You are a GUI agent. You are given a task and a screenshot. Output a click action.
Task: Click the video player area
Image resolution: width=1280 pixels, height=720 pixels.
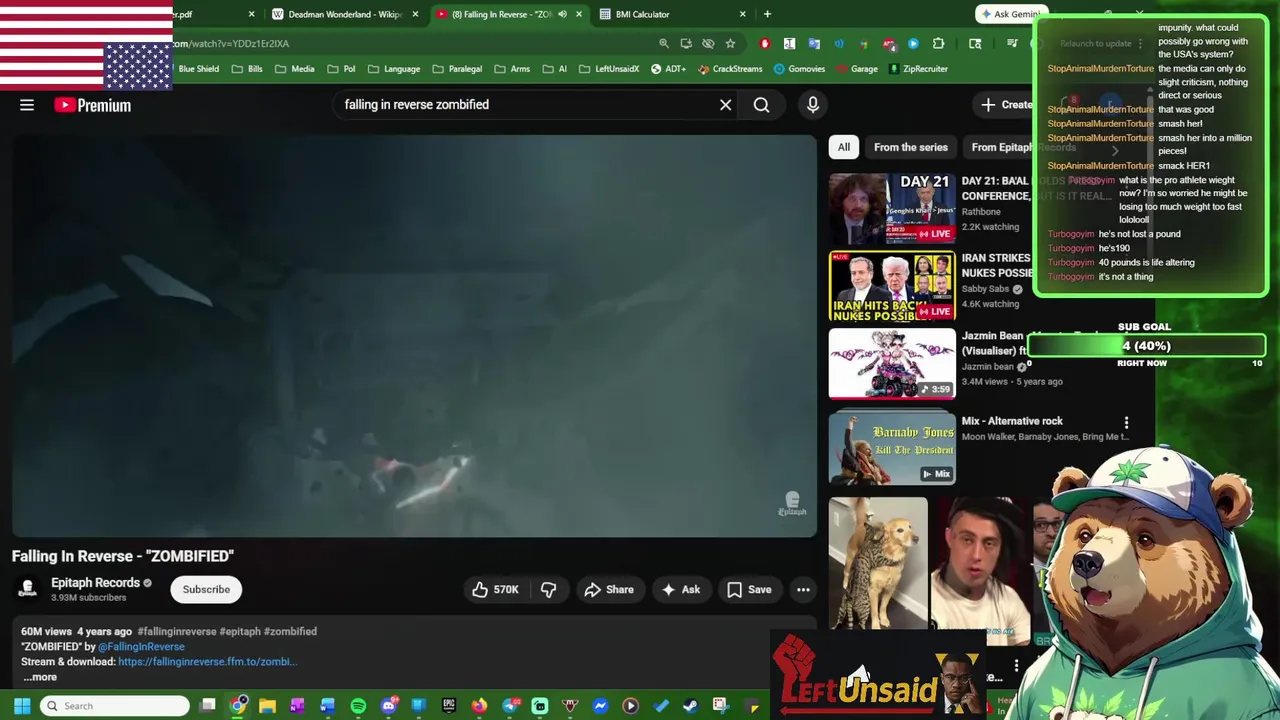tap(414, 336)
